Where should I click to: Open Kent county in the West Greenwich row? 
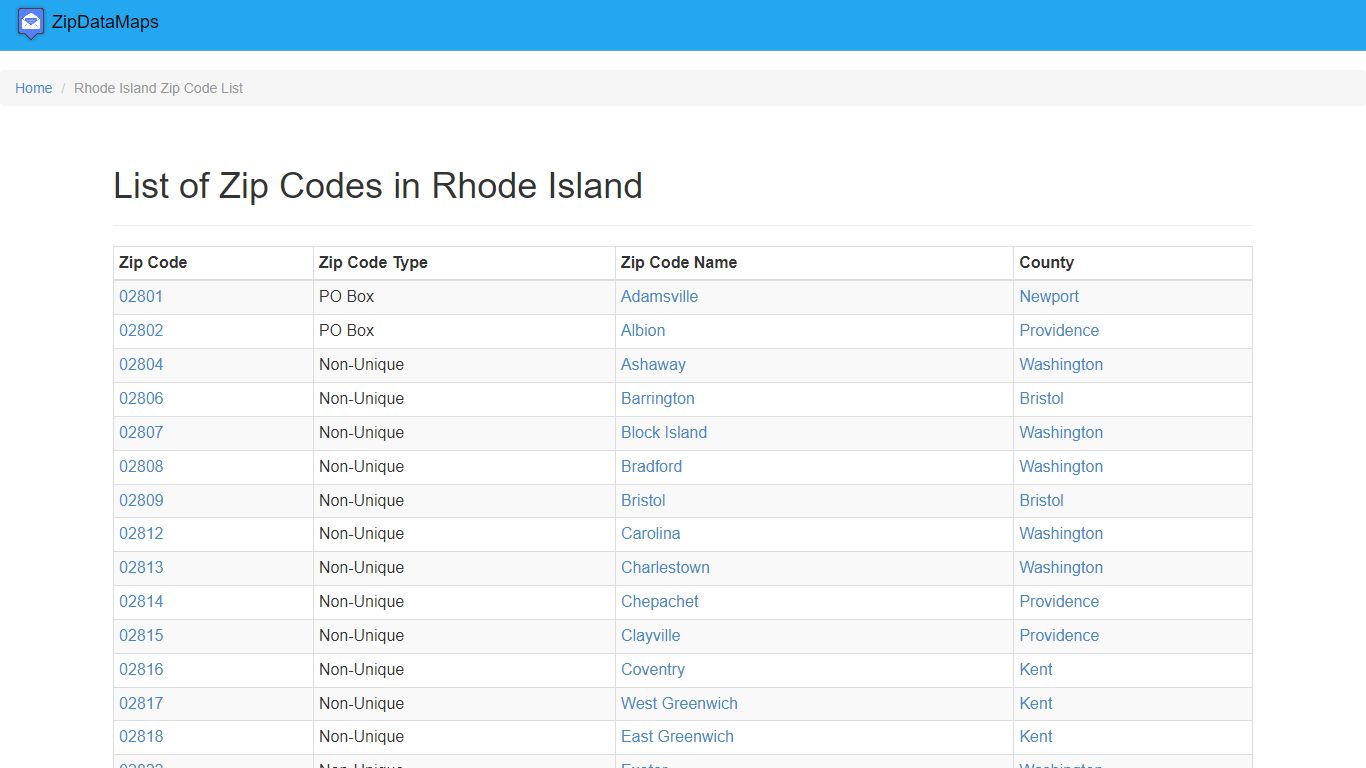[x=1036, y=704]
